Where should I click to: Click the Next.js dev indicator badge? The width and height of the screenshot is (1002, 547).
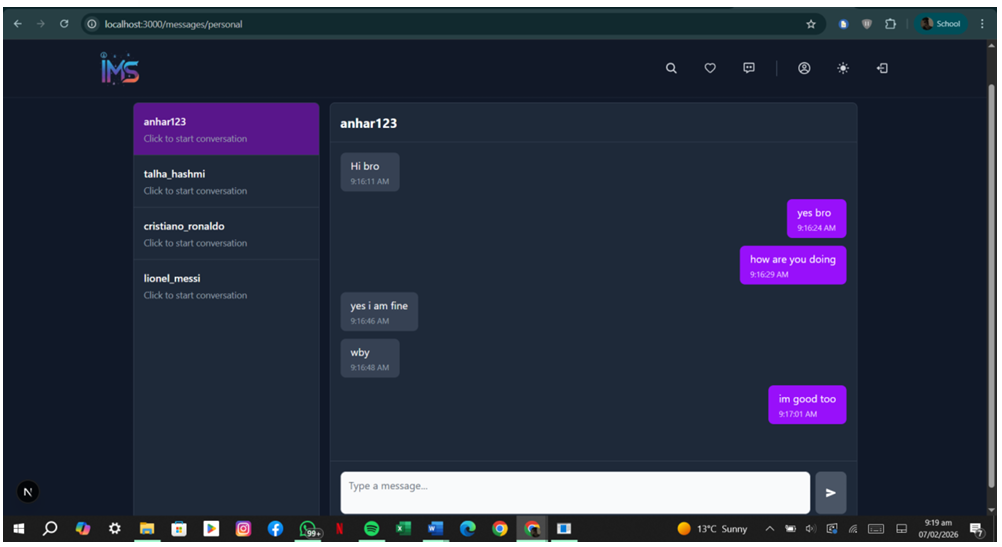[28, 491]
